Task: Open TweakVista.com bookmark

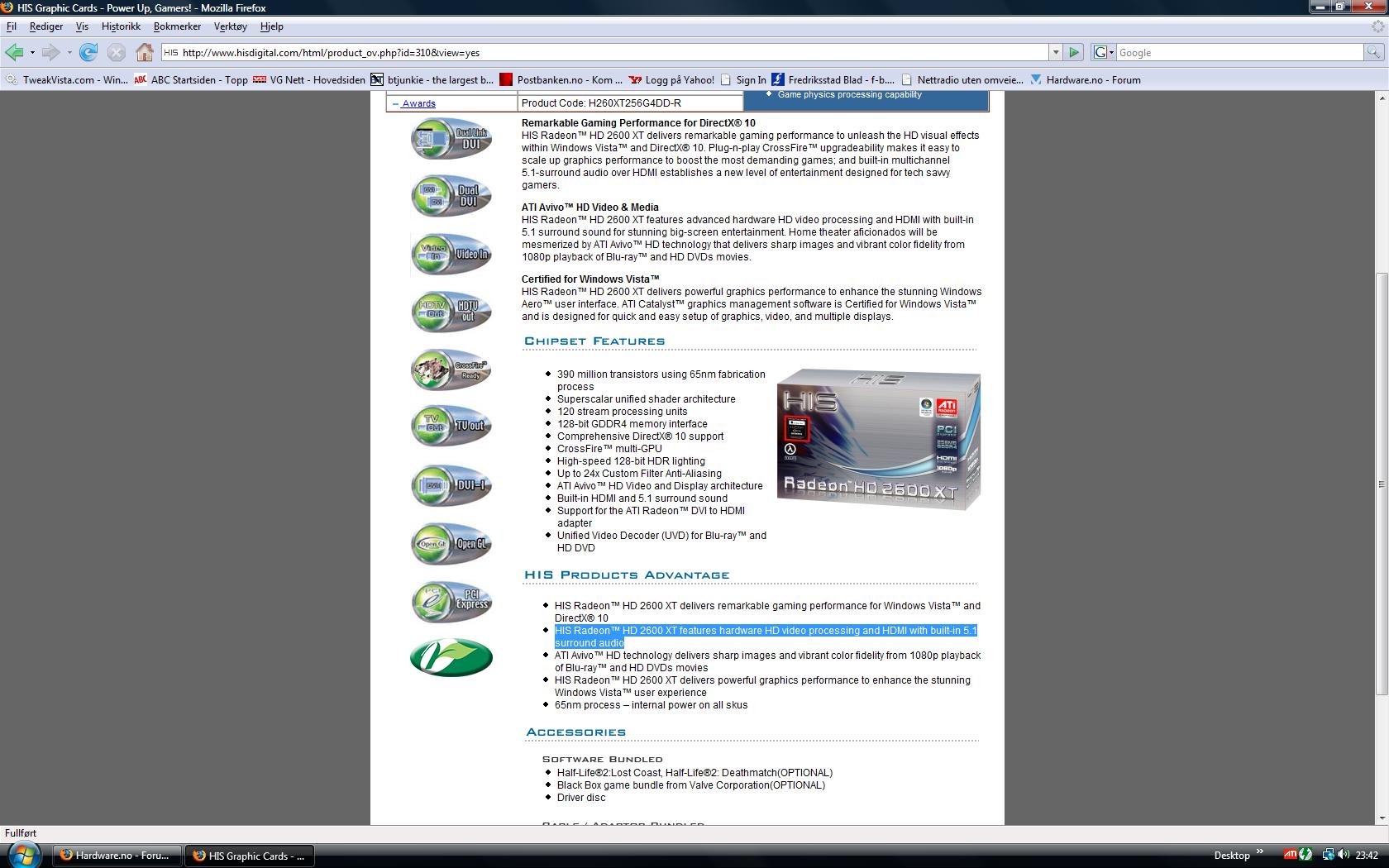Action: [66, 80]
